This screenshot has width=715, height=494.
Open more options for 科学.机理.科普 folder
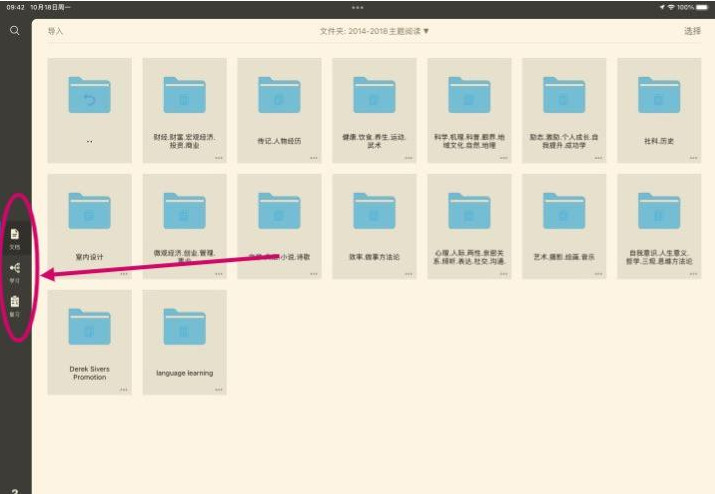pyautogui.click(x=503, y=158)
